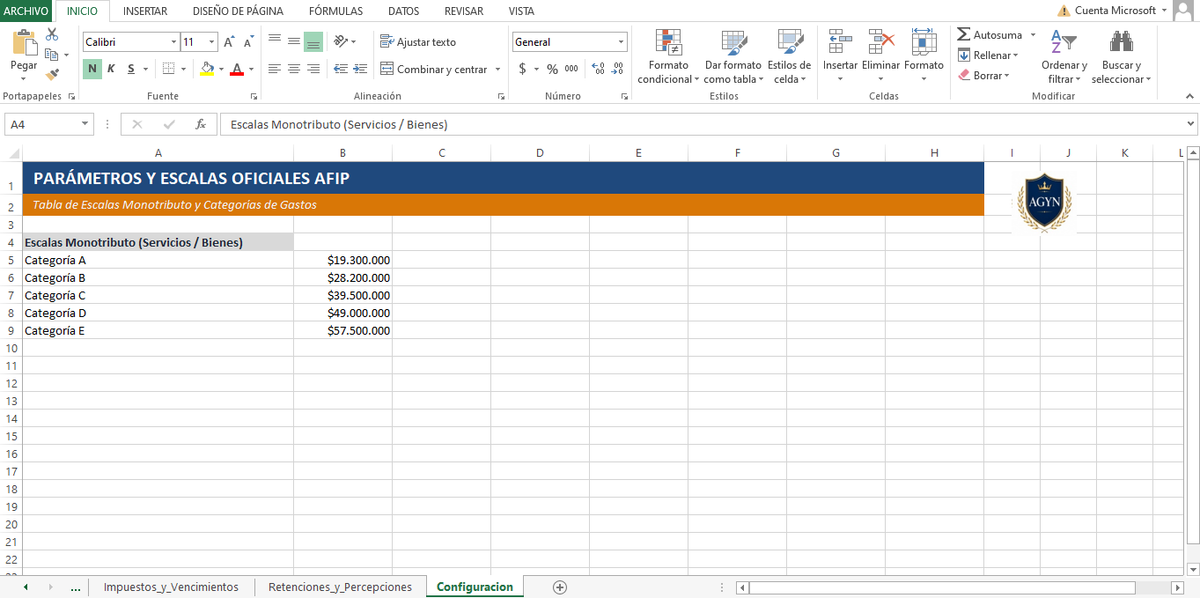Expand the Combinar y centrar dropdown arrow

click(x=497, y=69)
